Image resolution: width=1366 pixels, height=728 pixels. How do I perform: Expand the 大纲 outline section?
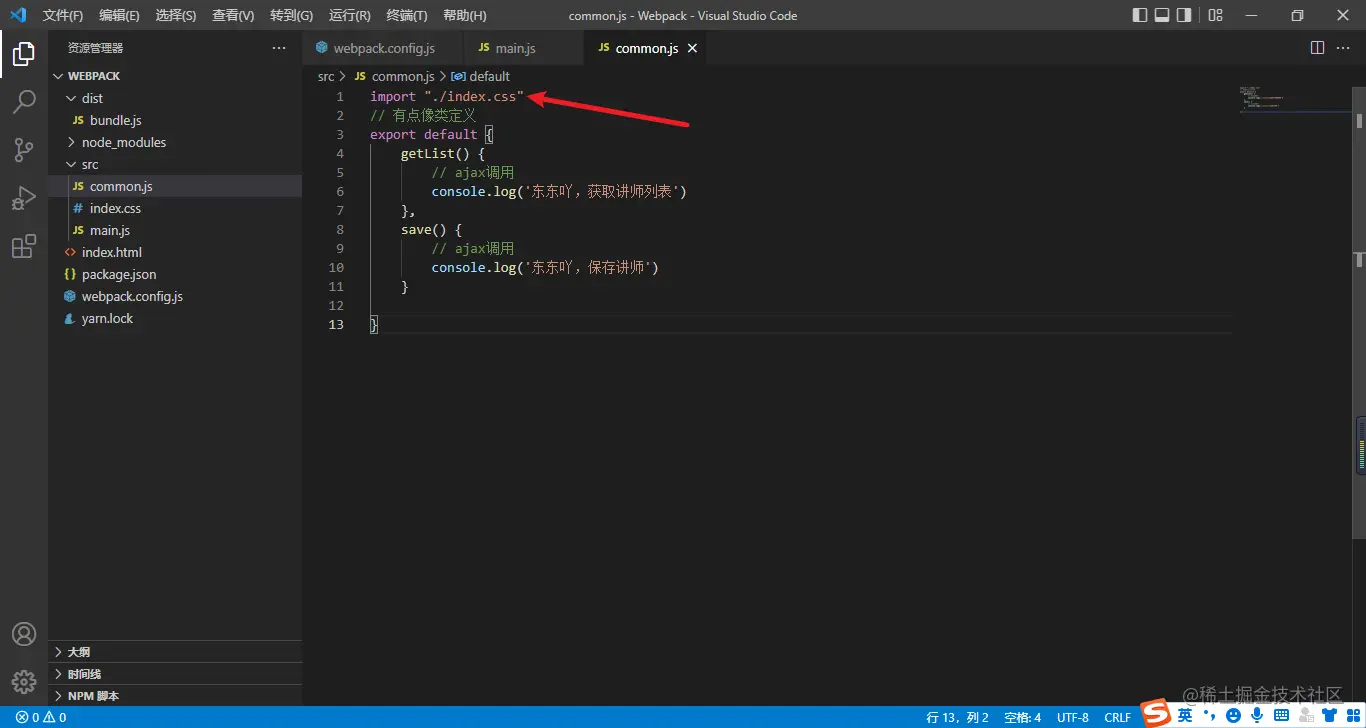(x=175, y=652)
